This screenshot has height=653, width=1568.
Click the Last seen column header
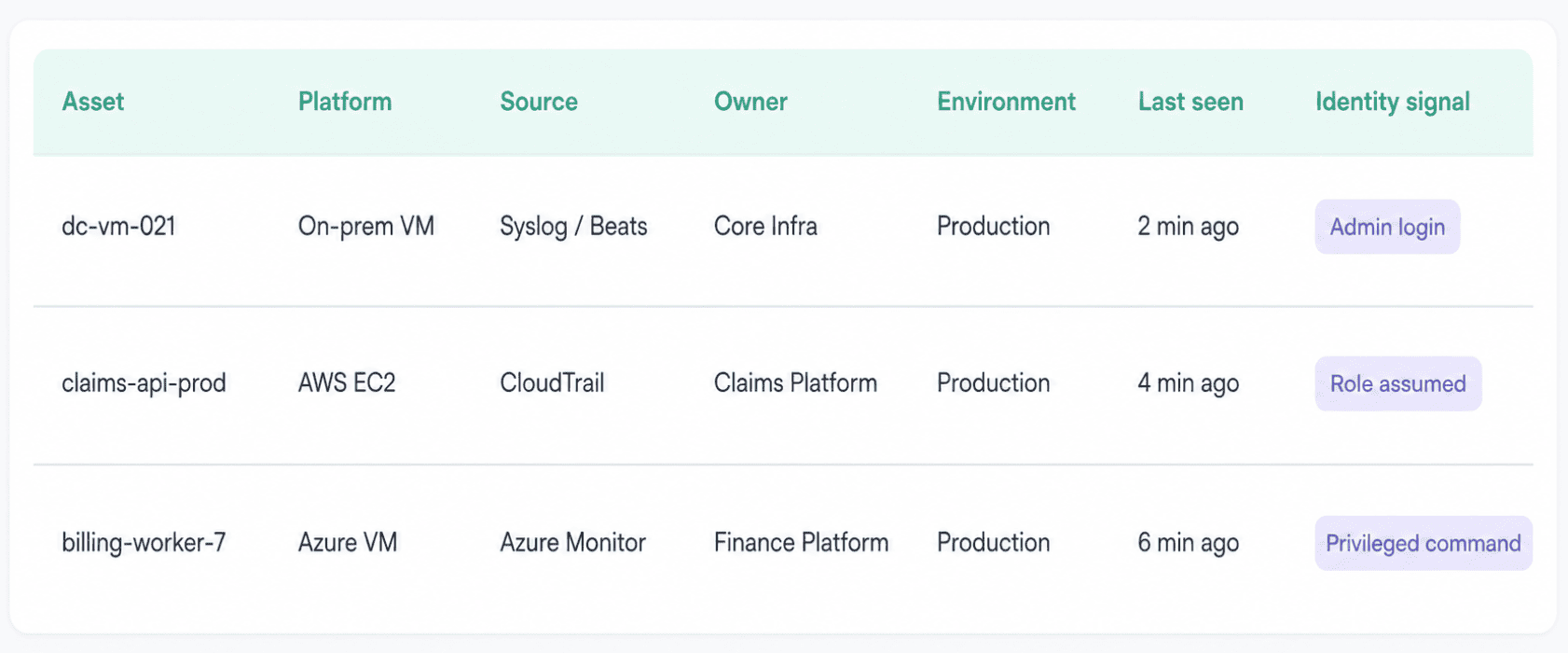1190,102
